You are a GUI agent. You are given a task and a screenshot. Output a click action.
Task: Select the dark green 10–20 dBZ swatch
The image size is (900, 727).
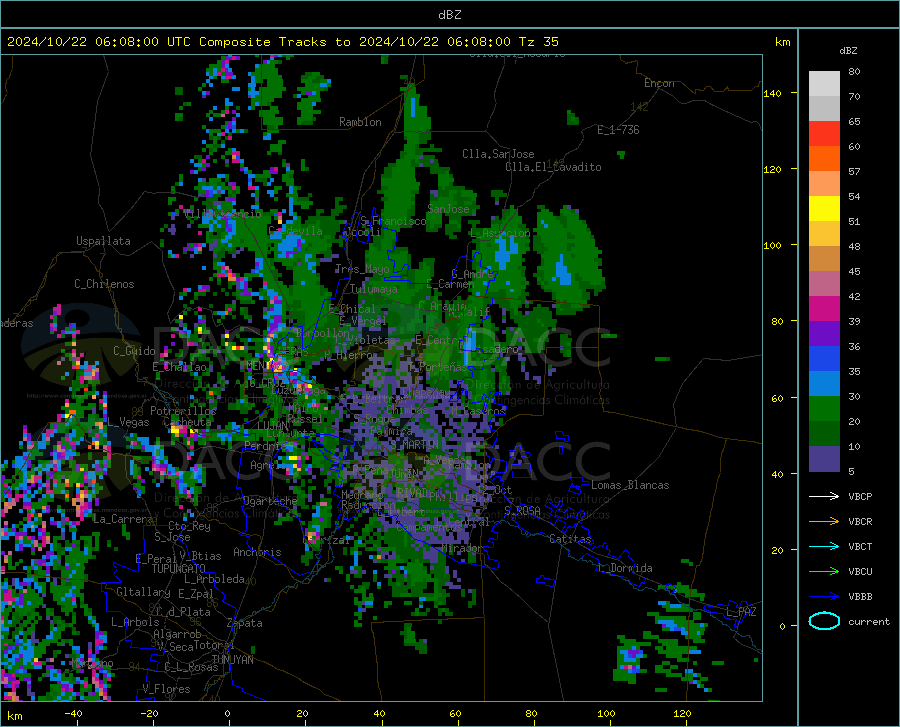tap(824, 433)
